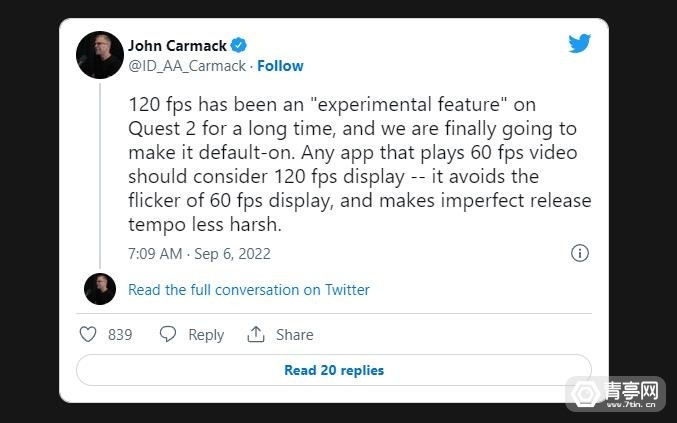Viewport: 677px width, 423px height.
Task: Click the Twitter bird logo icon
Action: (579, 44)
